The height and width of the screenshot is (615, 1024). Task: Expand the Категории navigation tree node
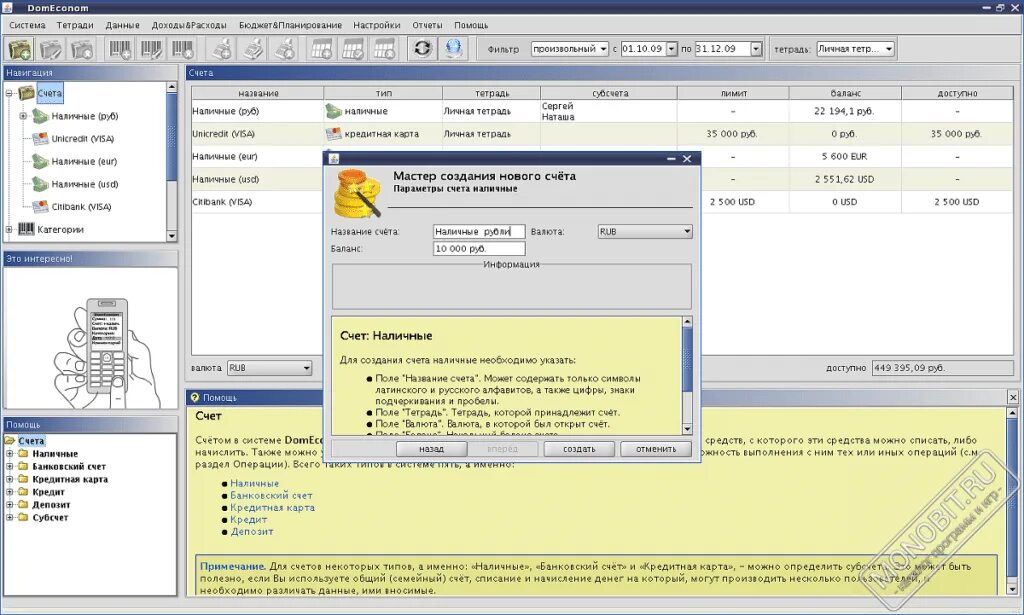tap(9, 229)
